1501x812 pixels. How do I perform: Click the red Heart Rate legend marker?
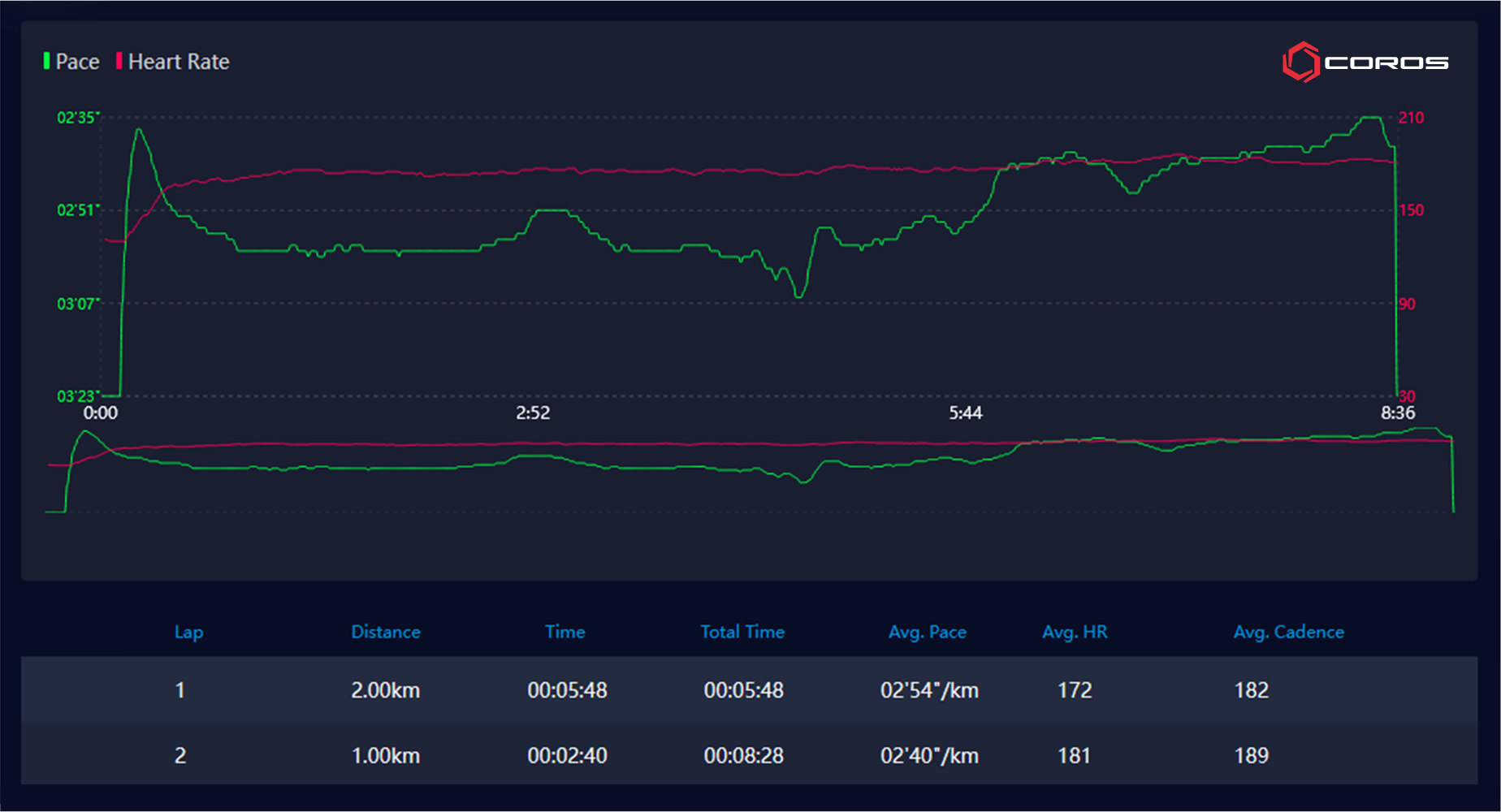tap(119, 61)
